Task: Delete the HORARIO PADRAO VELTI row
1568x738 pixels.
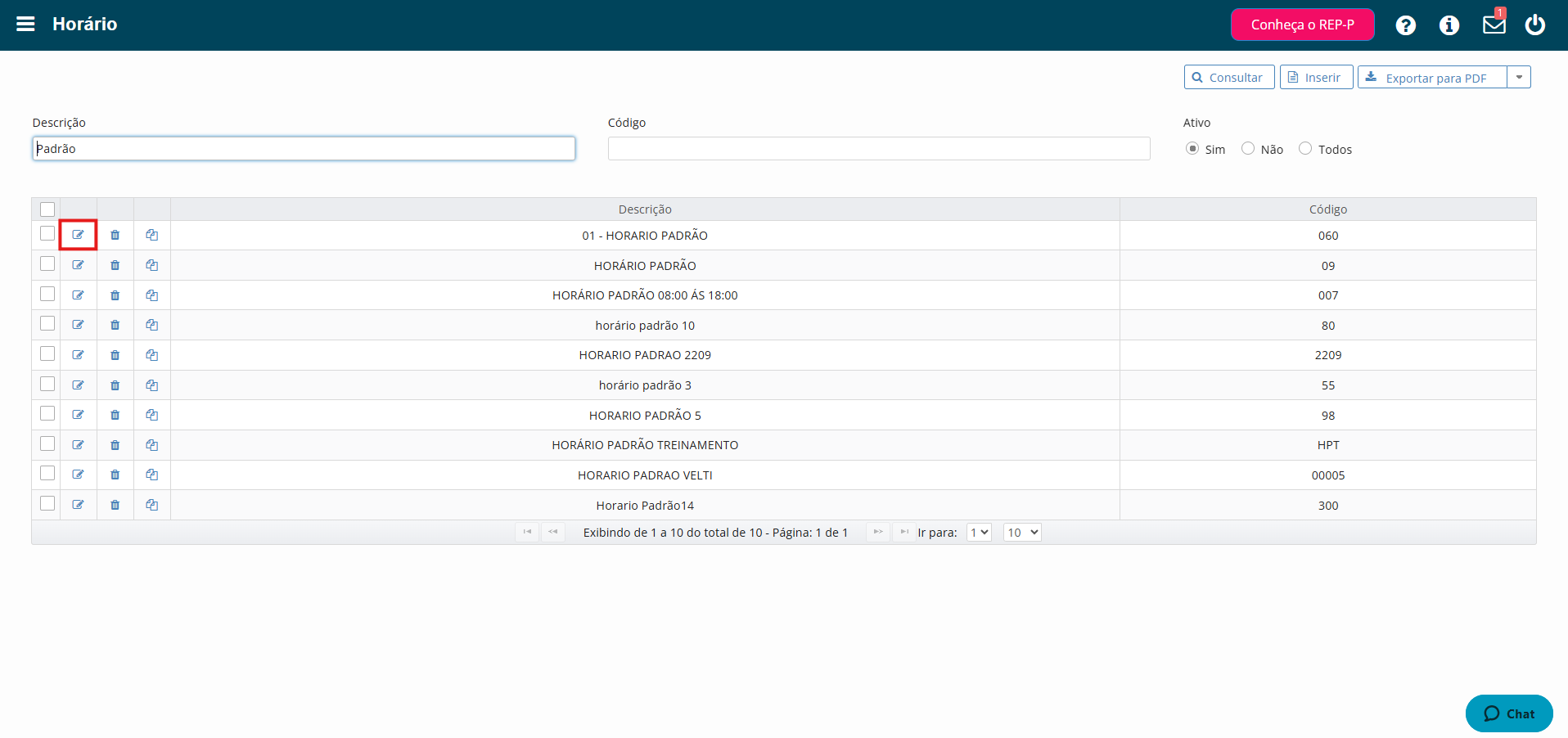Action: pos(115,475)
